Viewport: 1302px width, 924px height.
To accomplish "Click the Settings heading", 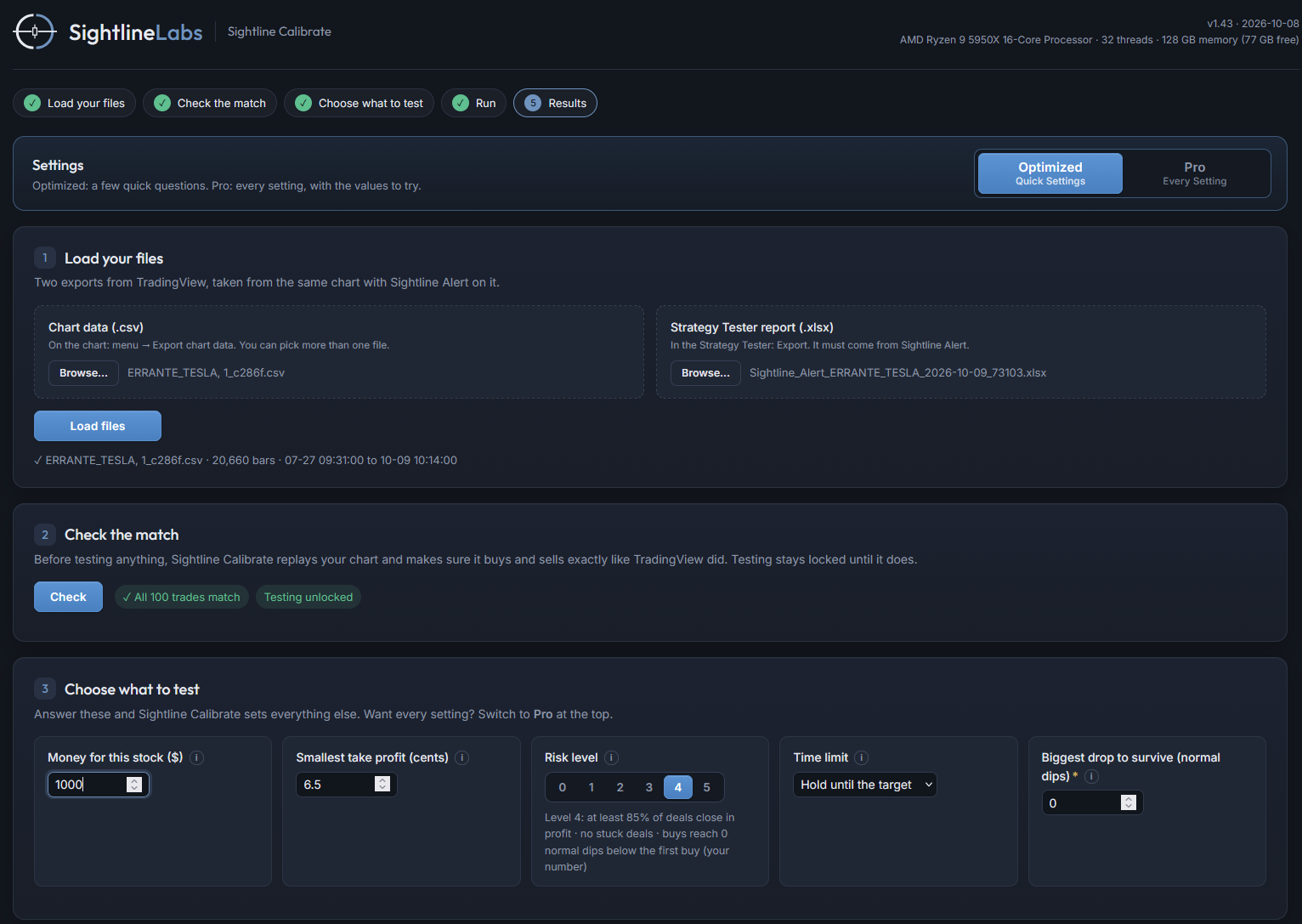I will click(x=58, y=165).
